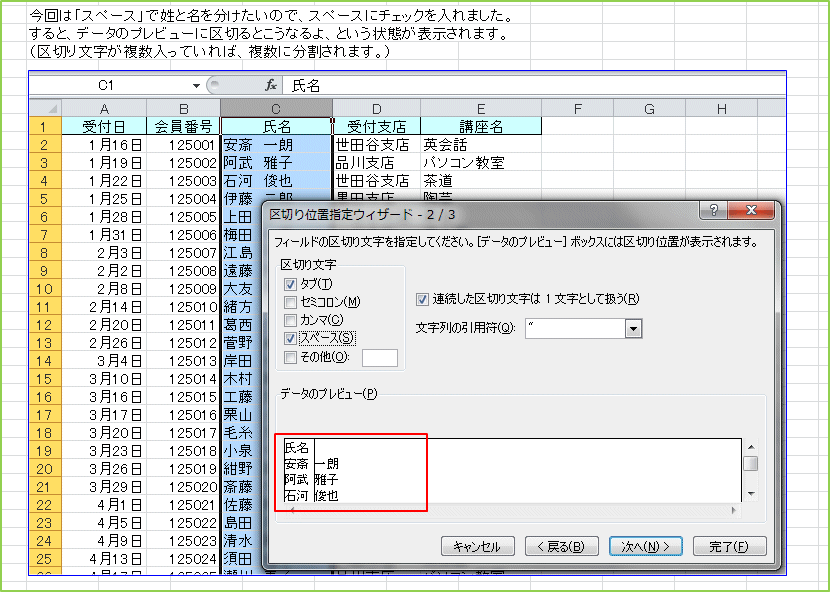830x592 pixels.
Task: Select row header 25
Action: click(x=46, y=559)
